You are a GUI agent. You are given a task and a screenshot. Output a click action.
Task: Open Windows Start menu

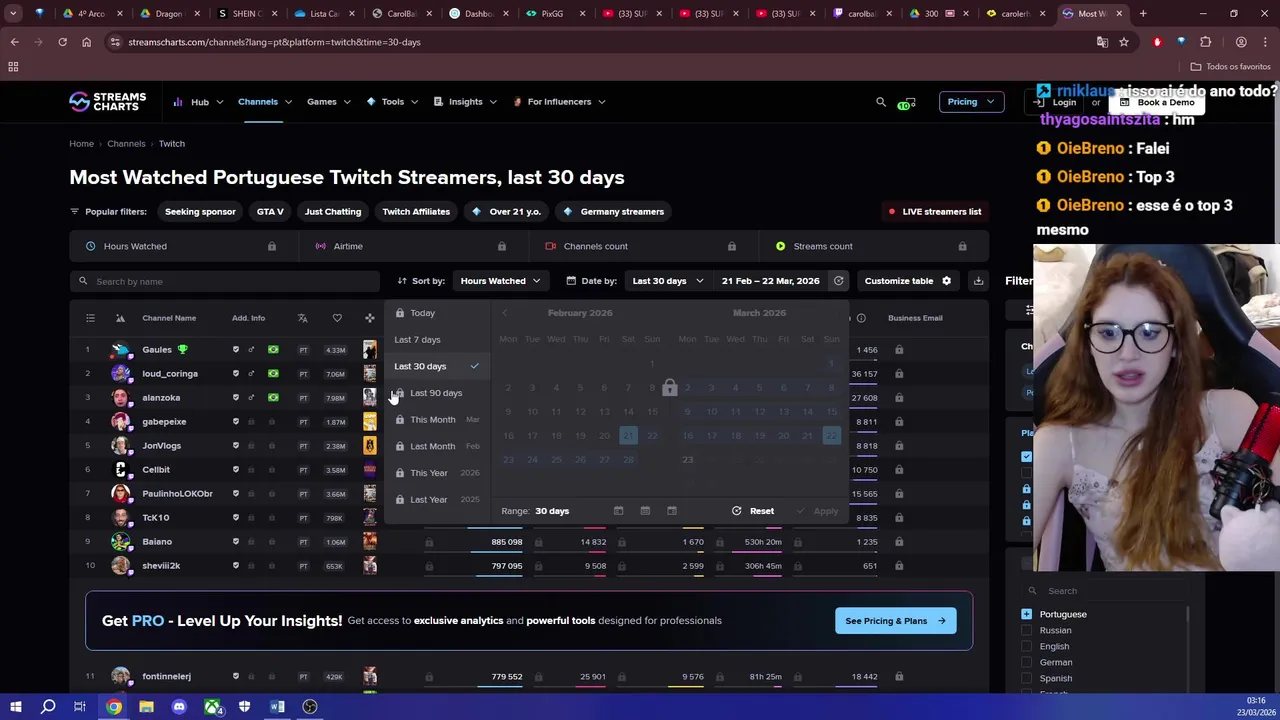pyautogui.click(x=15, y=707)
